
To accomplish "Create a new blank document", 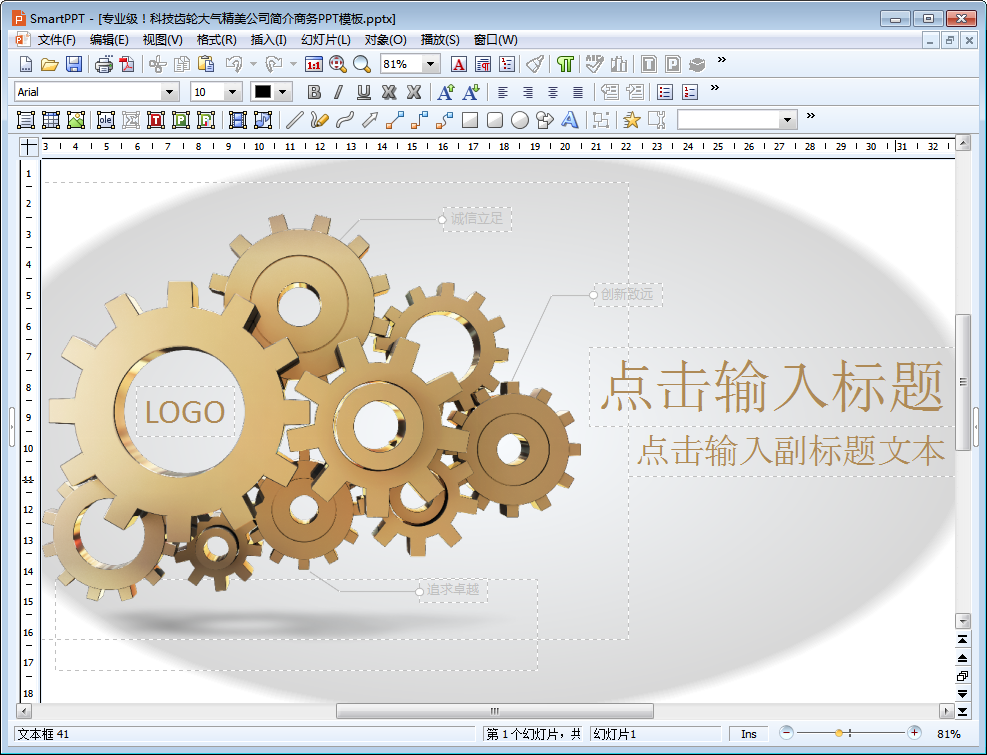I will (26, 64).
